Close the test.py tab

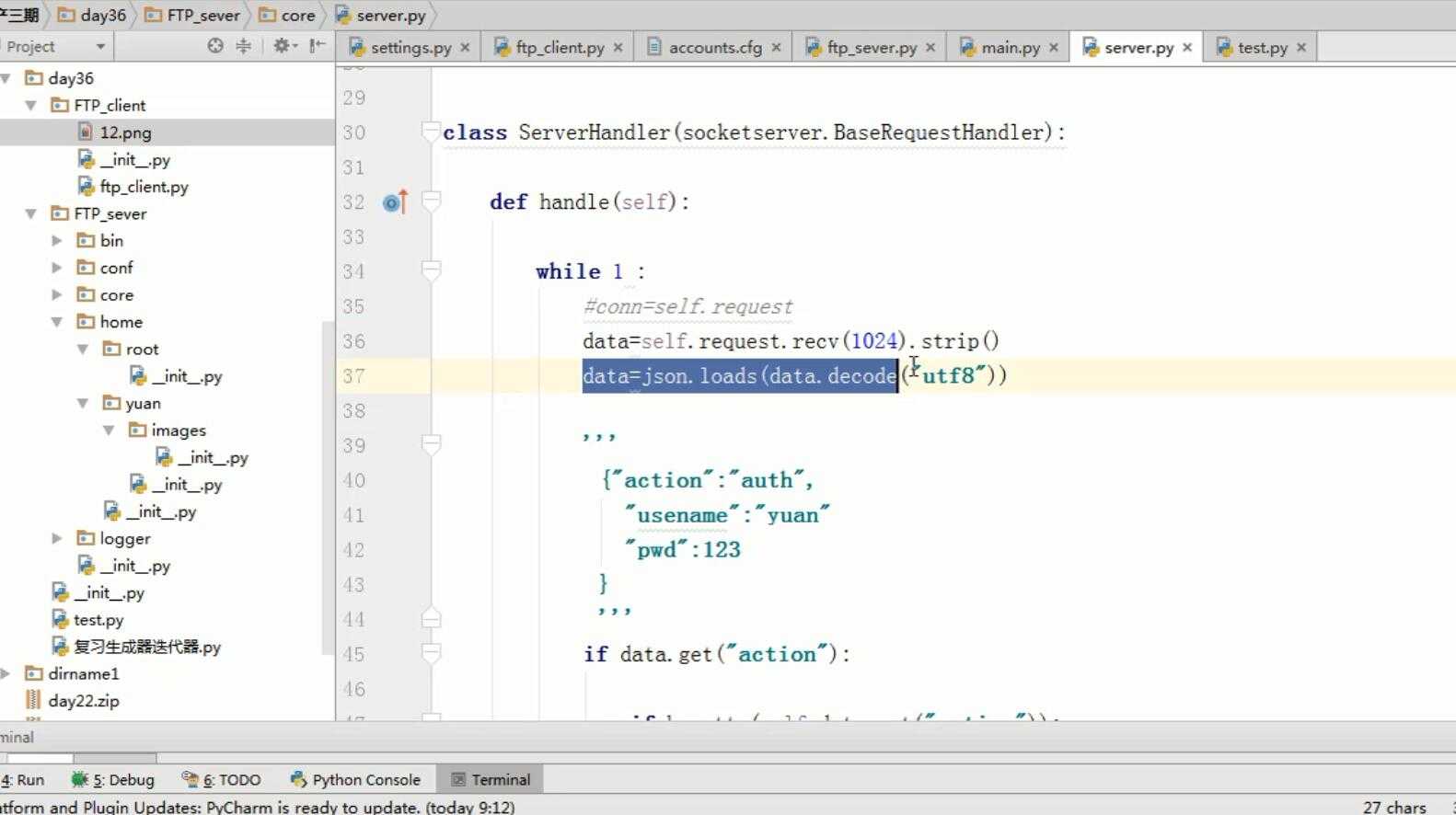tap(1301, 47)
